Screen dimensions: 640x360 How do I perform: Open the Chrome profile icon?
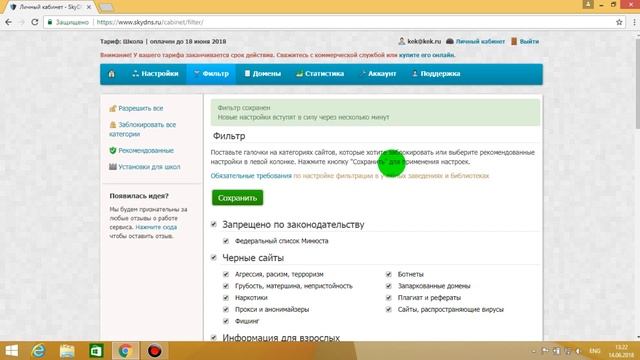click(588, 4)
